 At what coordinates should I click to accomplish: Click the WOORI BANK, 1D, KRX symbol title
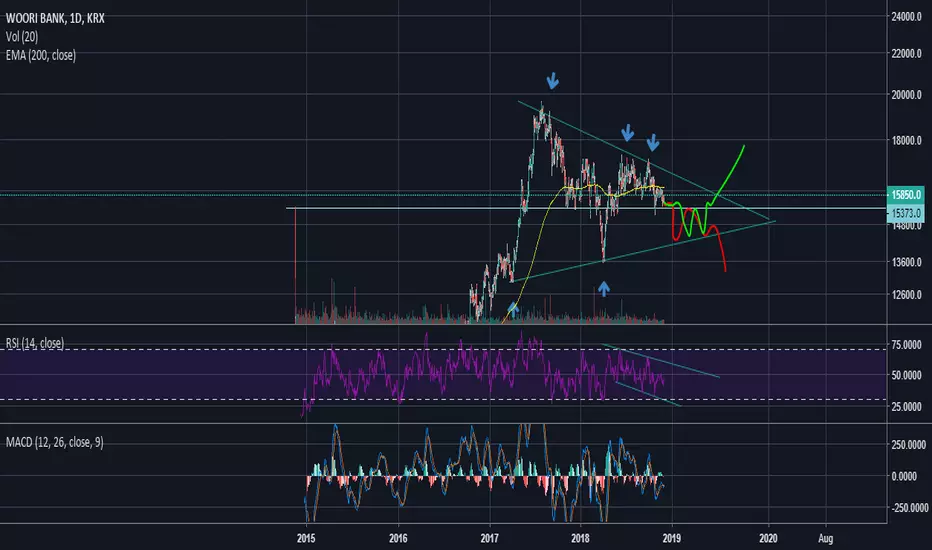click(55, 18)
